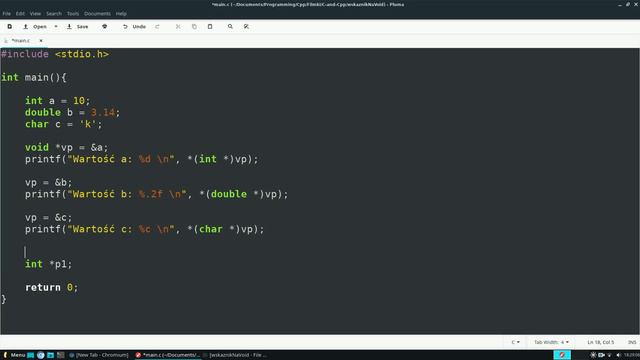Click the Redo toolbar icon
The width and height of the screenshot is (640, 360).
pos(157,27)
